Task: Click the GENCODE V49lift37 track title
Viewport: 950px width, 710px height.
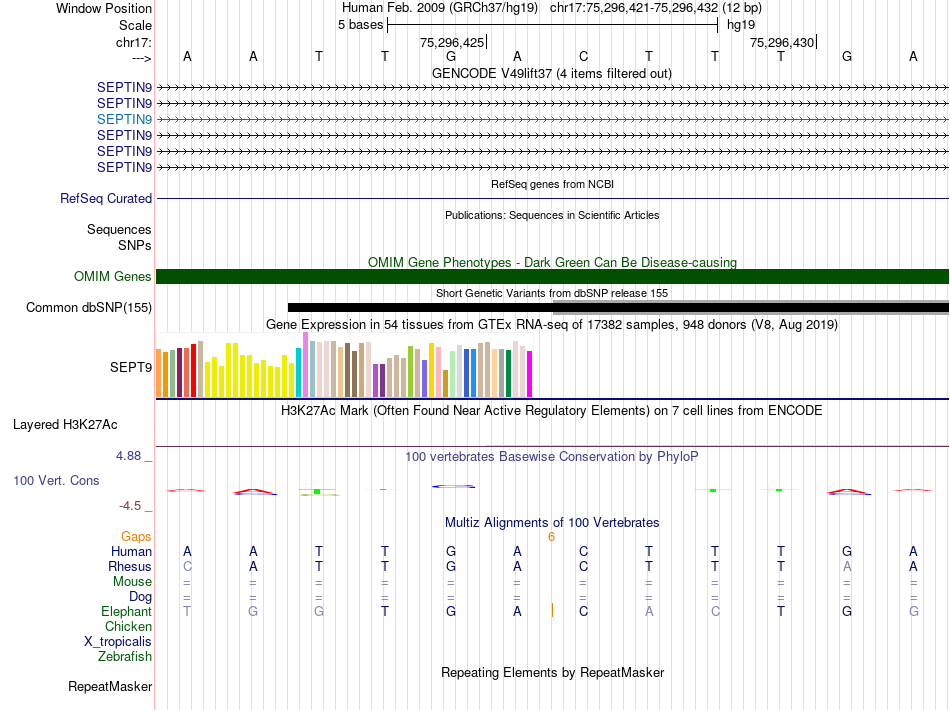Action: click(x=552, y=74)
